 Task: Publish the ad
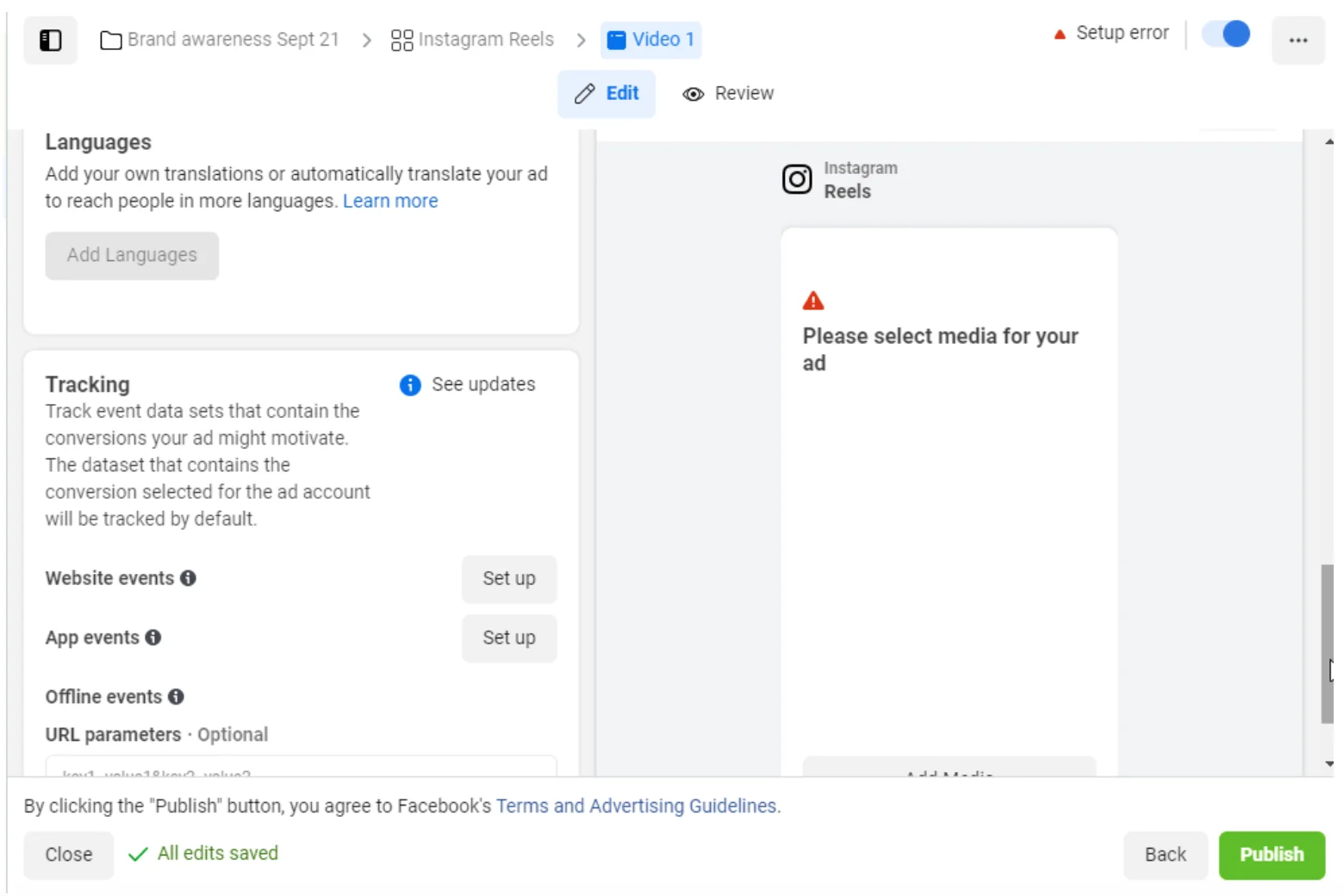[1272, 855]
